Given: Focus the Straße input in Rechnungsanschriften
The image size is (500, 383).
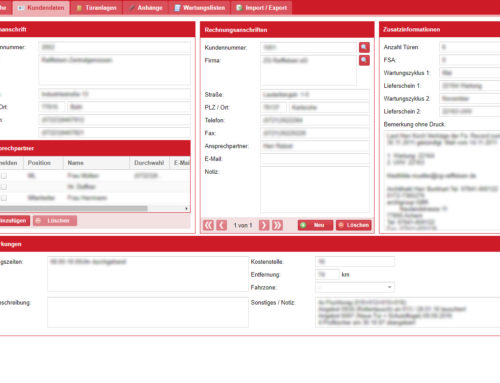Looking at the screenshot, I should pyautogui.click(x=315, y=95).
